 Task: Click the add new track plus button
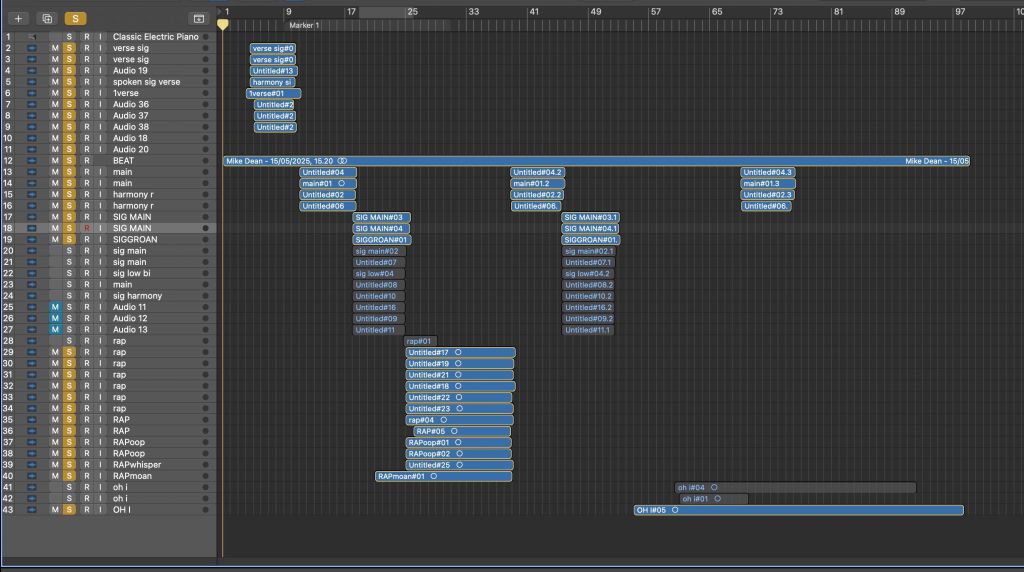[18, 18]
